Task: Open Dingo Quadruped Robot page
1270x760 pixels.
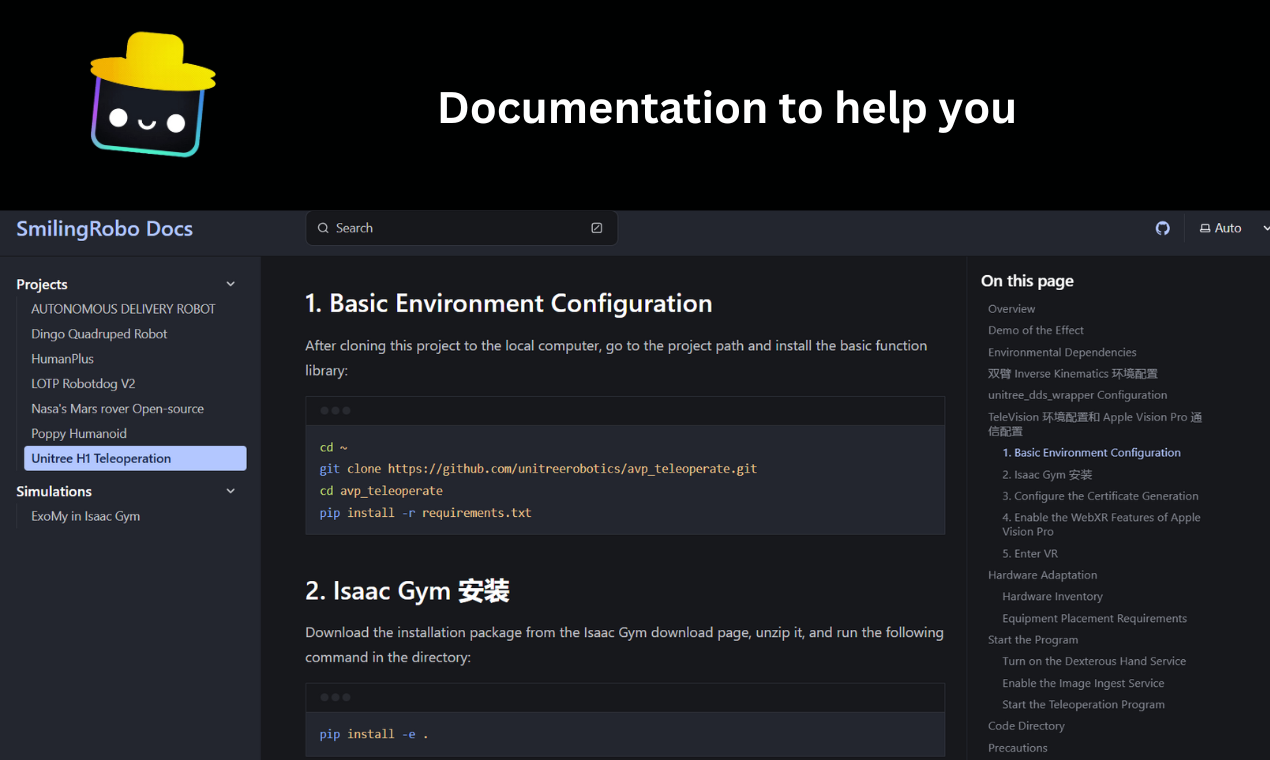Action: click(99, 334)
